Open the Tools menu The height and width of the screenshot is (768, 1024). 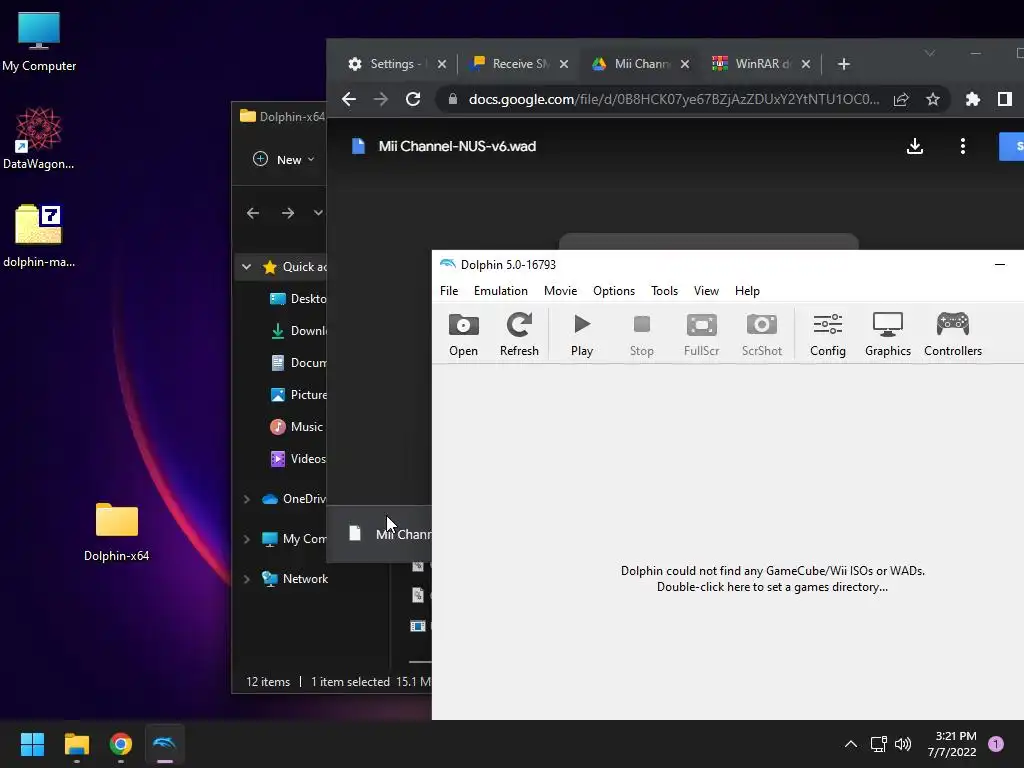point(664,291)
